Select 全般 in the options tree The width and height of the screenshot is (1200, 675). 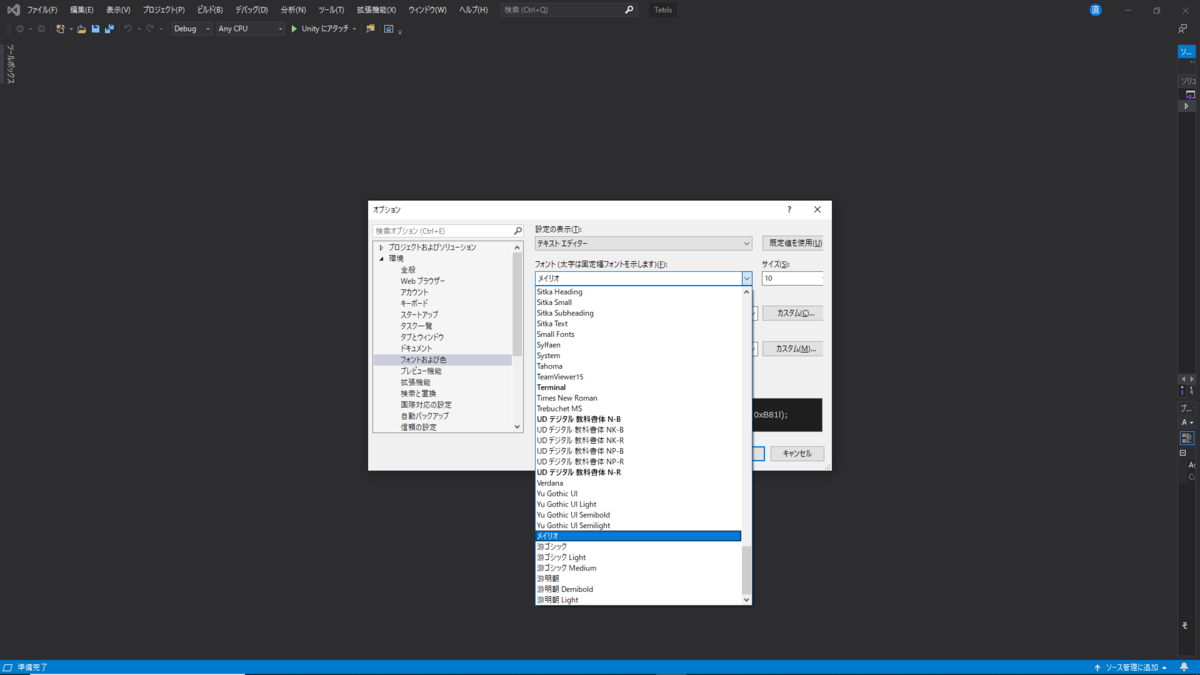pyautogui.click(x=408, y=270)
